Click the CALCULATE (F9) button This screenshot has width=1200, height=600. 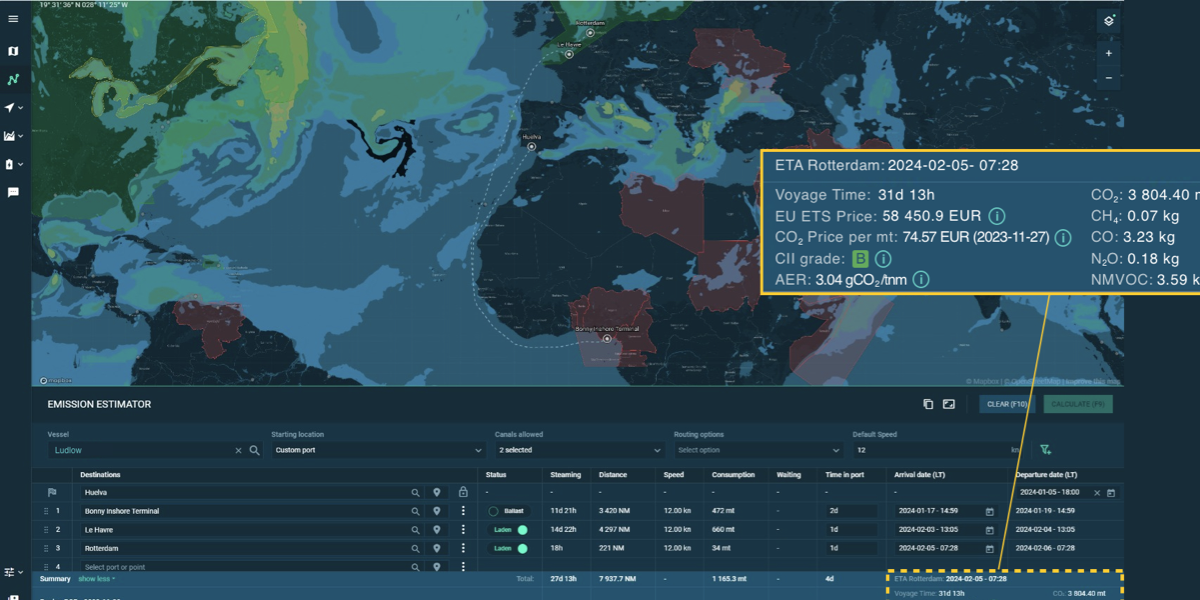[1078, 403]
